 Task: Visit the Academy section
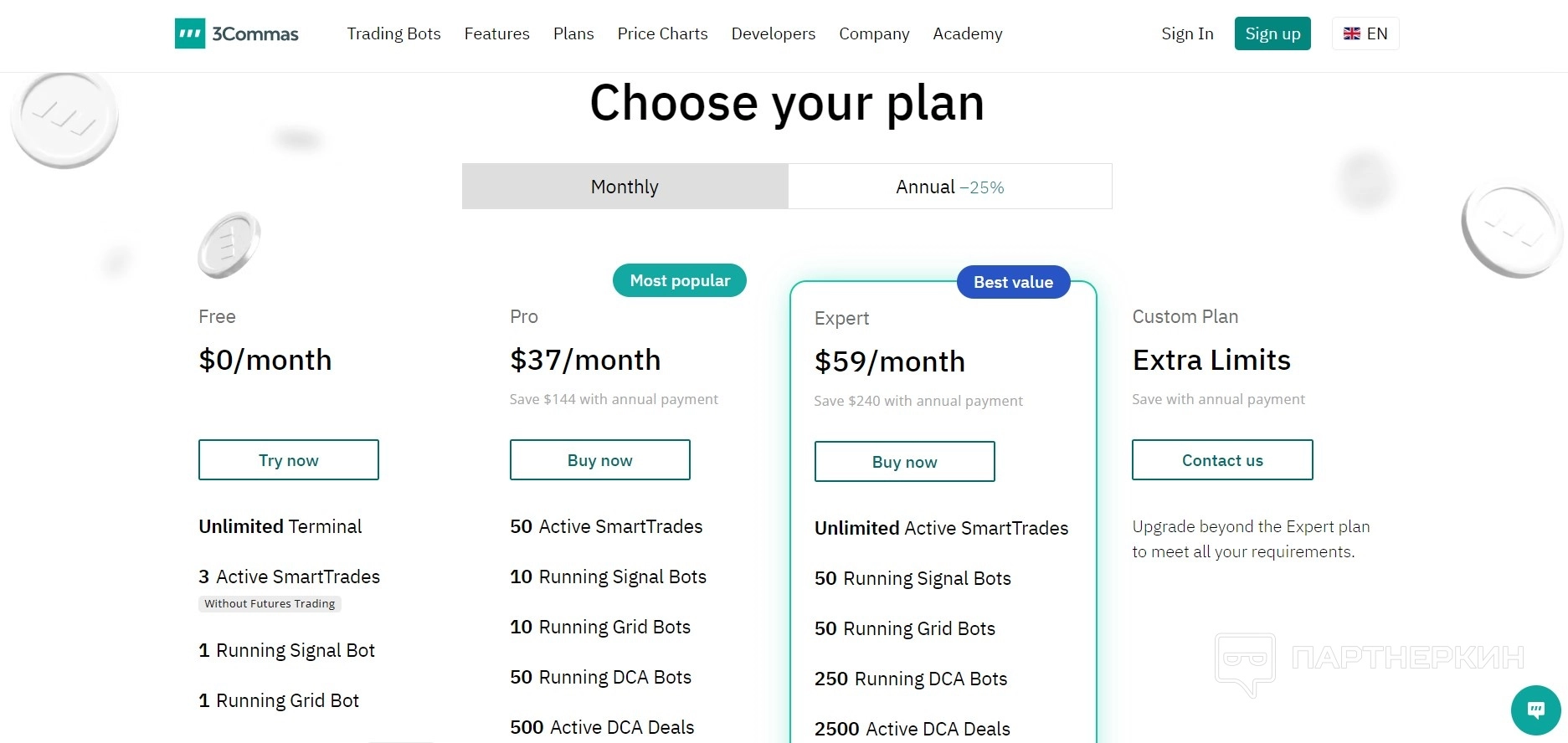pyautogui.click(x=967, y=33)
